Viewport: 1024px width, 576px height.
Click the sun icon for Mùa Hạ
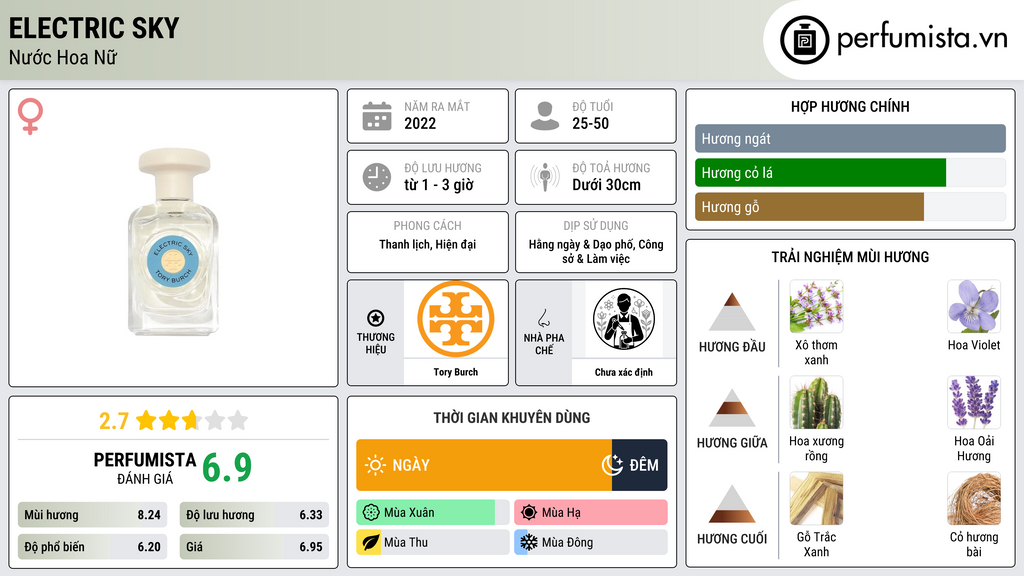(529, 513)
